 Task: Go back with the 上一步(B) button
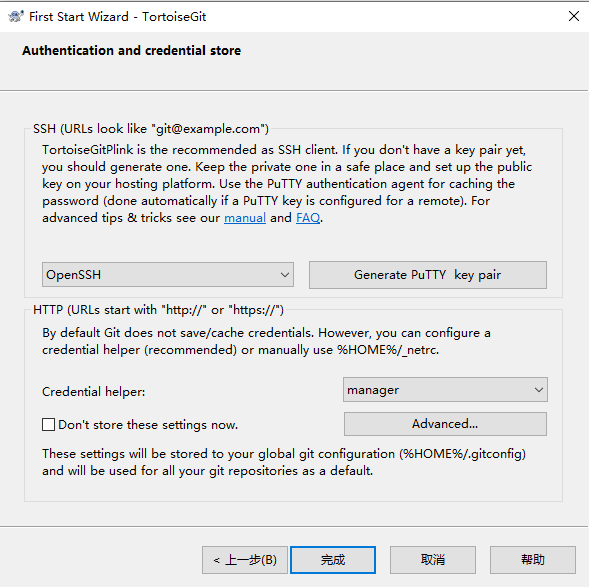click(x=245, y=560)
